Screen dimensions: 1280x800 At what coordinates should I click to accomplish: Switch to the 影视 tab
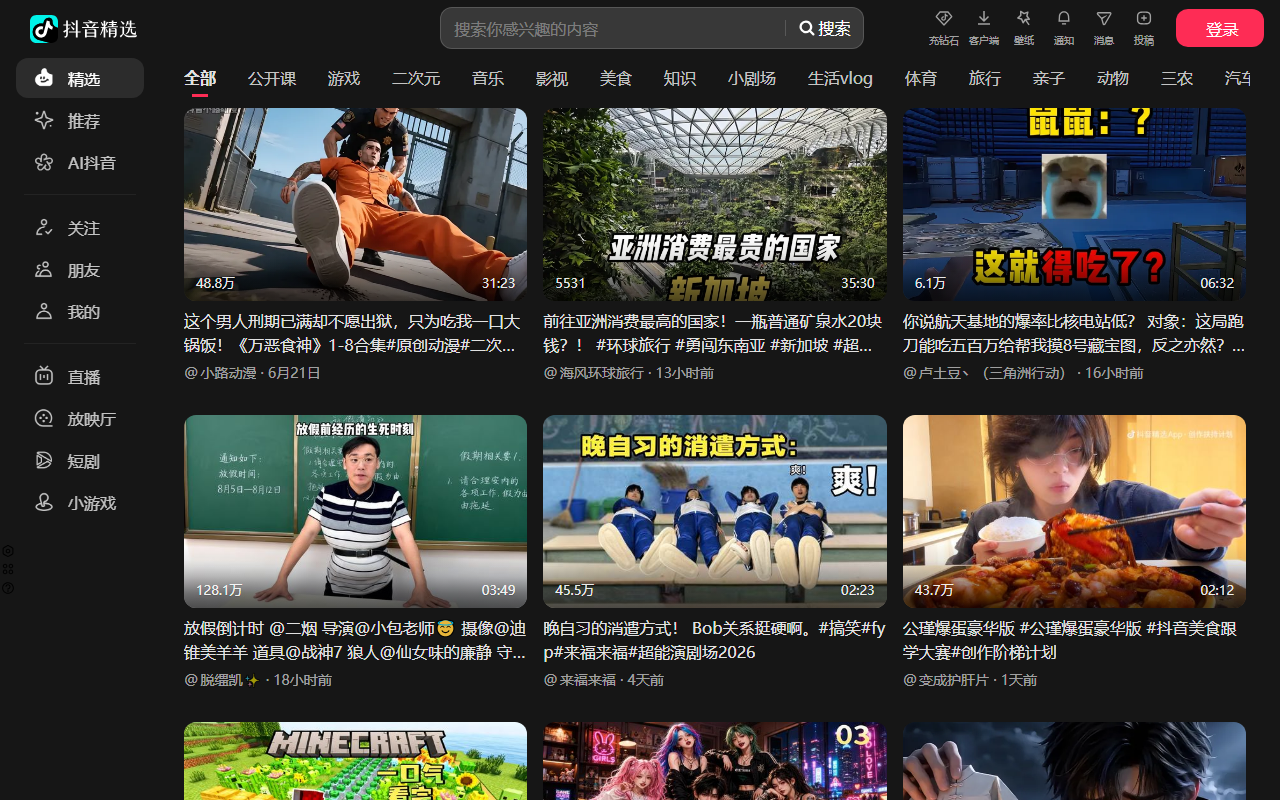coord(552,78)
